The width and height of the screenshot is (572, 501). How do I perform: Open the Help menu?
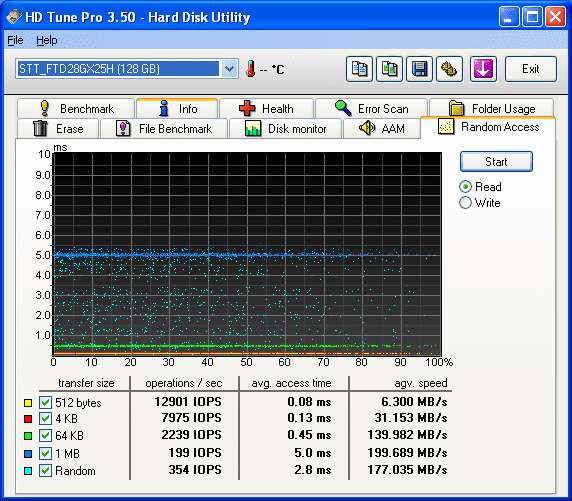pos(47,40)
